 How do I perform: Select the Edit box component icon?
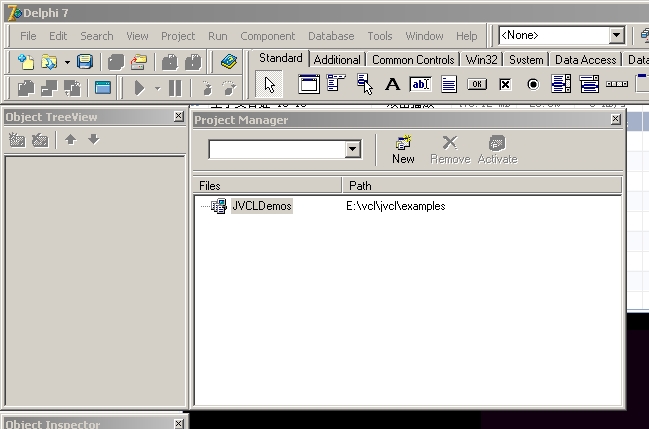420,85
